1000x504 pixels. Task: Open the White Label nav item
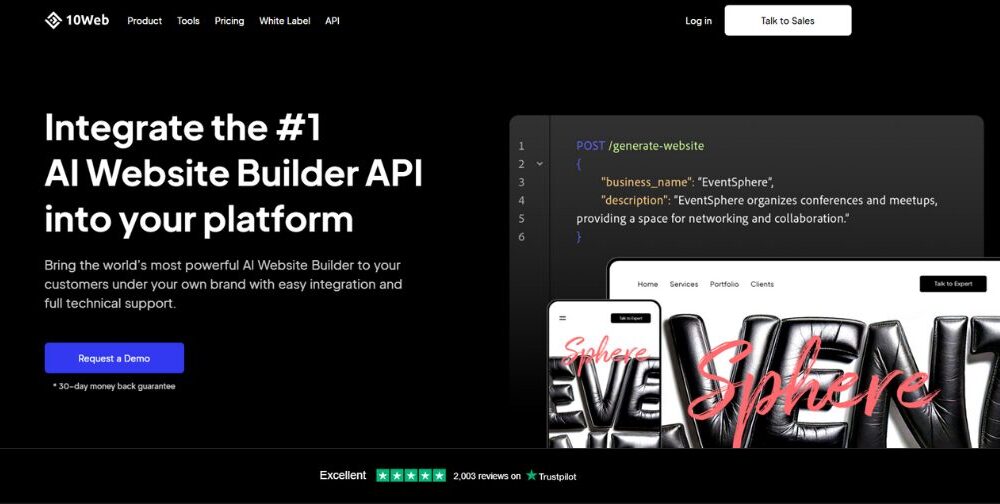tap(284, 21)
